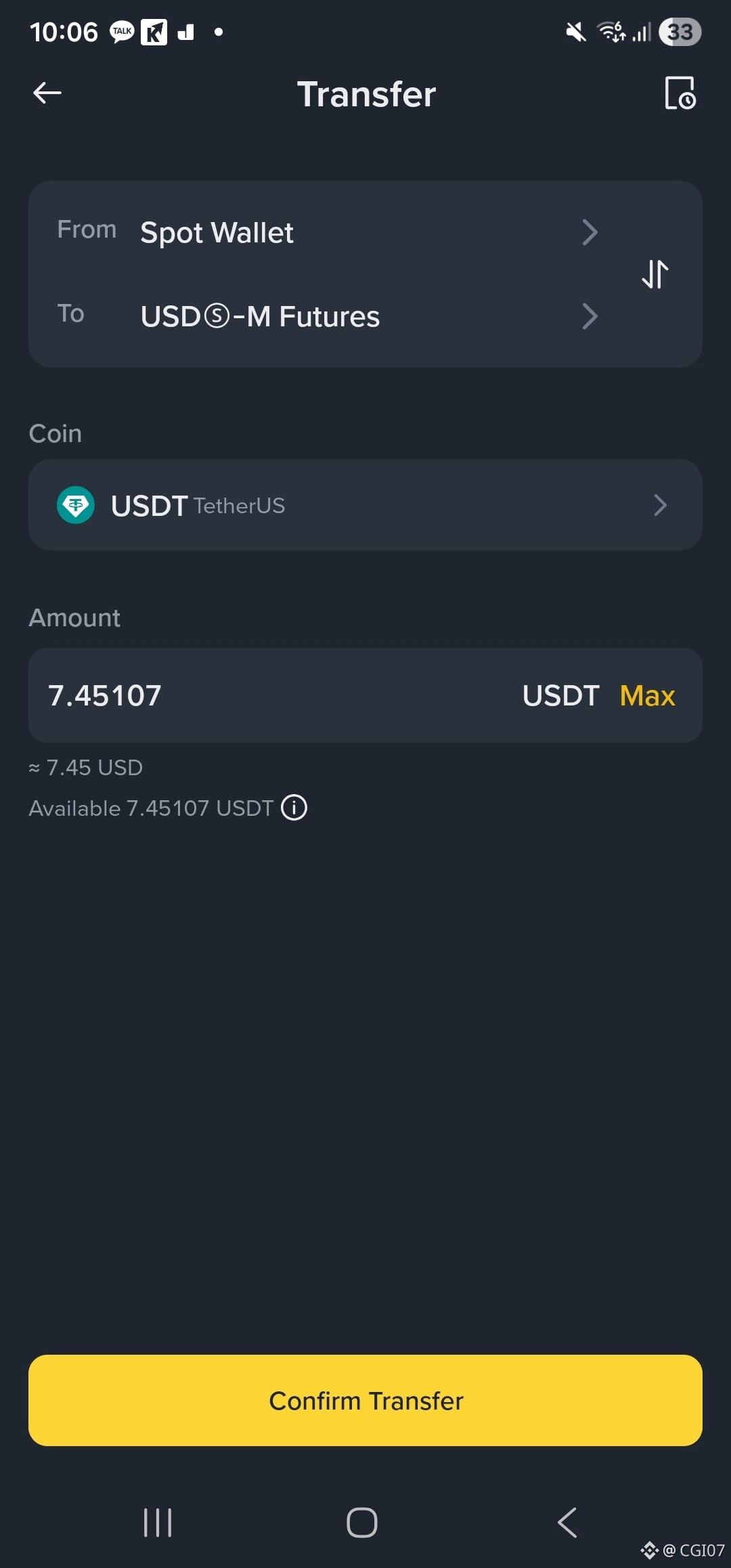Tap Android home button

[x=362, y=1523]
